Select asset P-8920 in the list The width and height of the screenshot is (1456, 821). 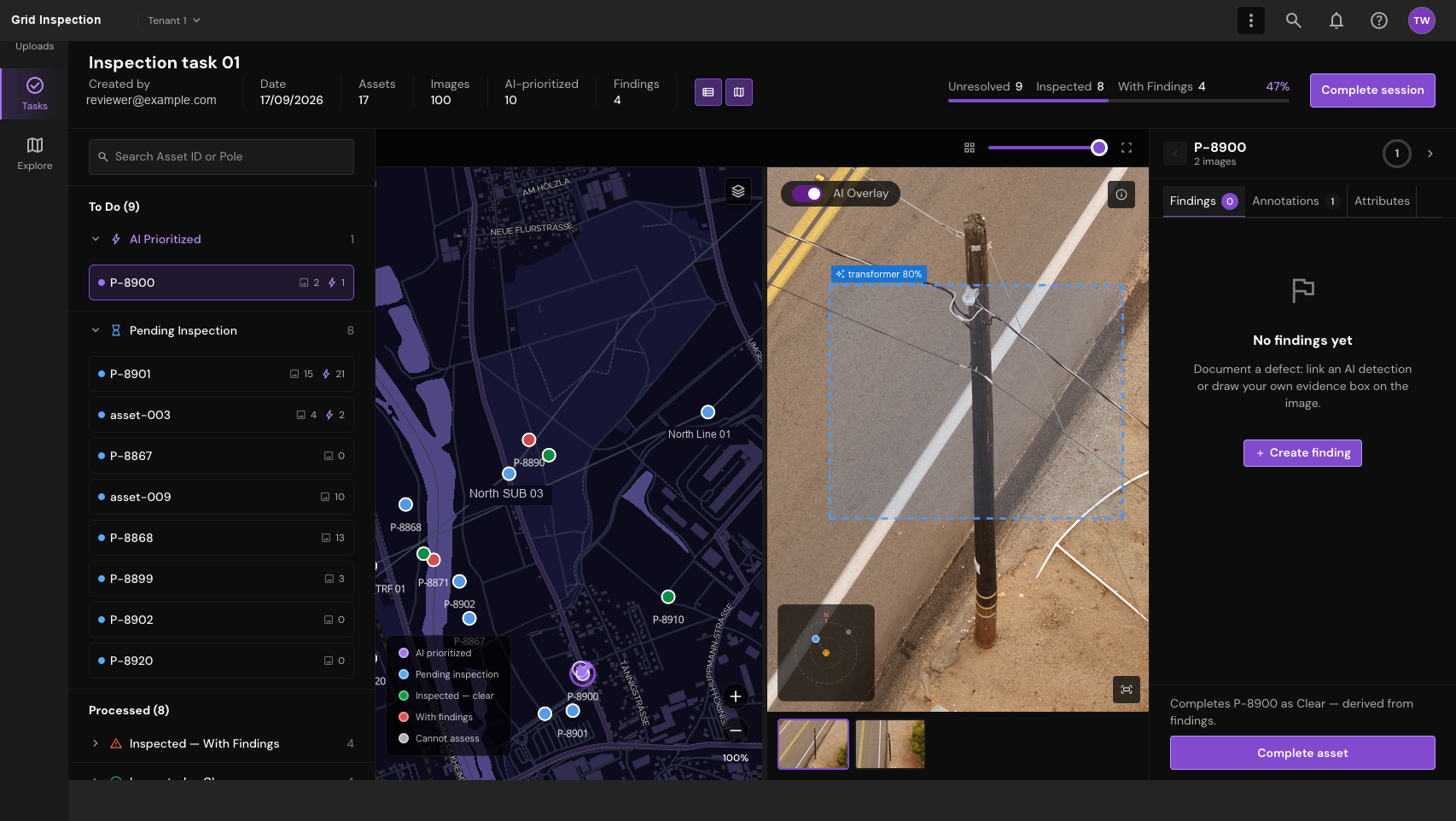pyautogui.click(x=221, y=661)
